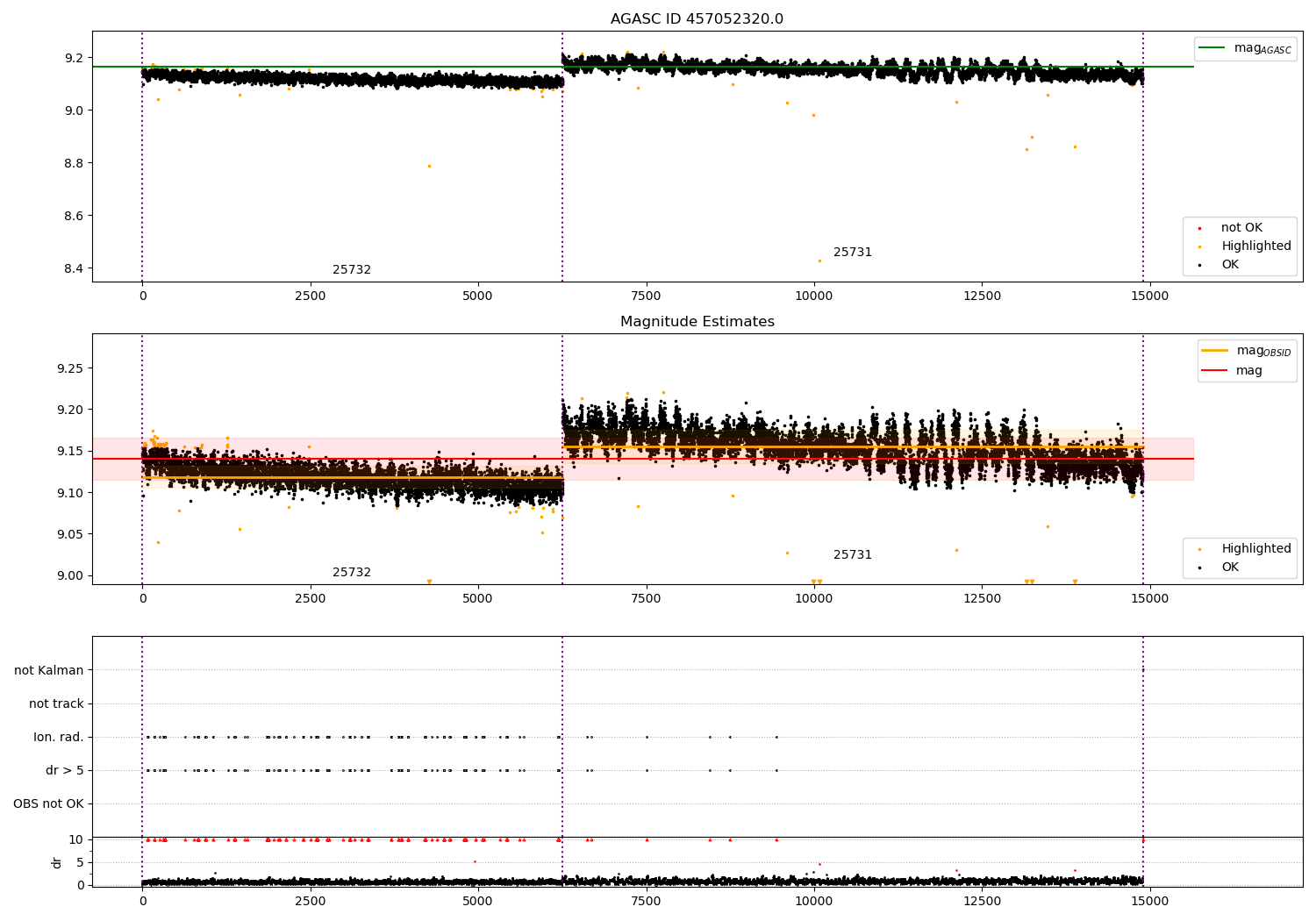This screenshot has height=921, width=1316.
Task: Click the 'Magnitude Estimates' subplot title
Action: (x=697, y=322)
